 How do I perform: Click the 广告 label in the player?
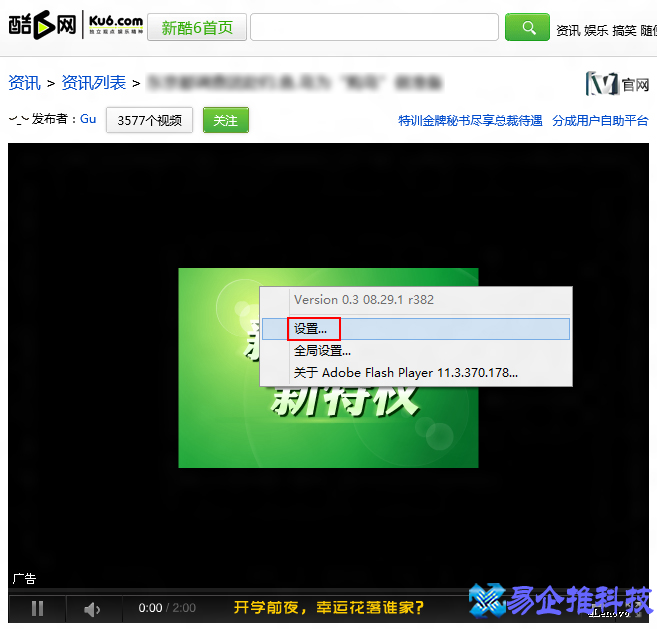(24, 579)
